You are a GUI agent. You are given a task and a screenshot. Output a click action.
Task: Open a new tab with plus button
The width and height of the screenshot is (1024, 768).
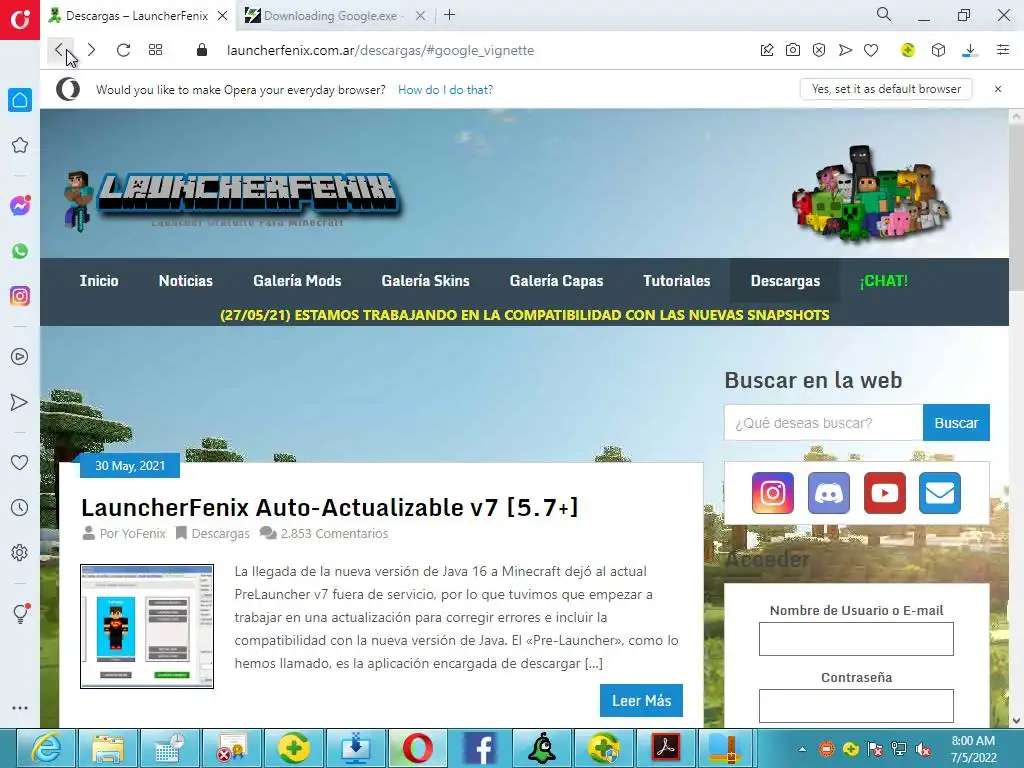click(449, 15)
